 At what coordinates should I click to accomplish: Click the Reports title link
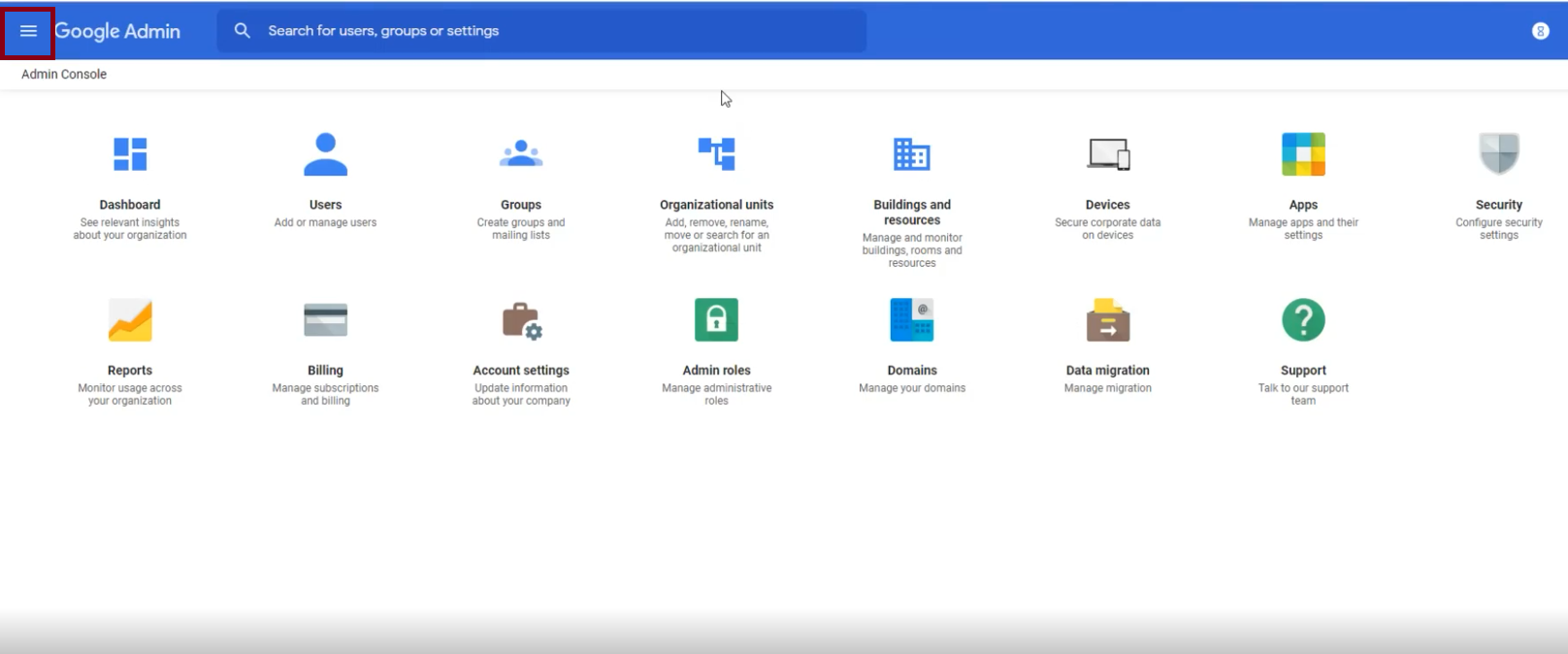click(x=130, y=371)
